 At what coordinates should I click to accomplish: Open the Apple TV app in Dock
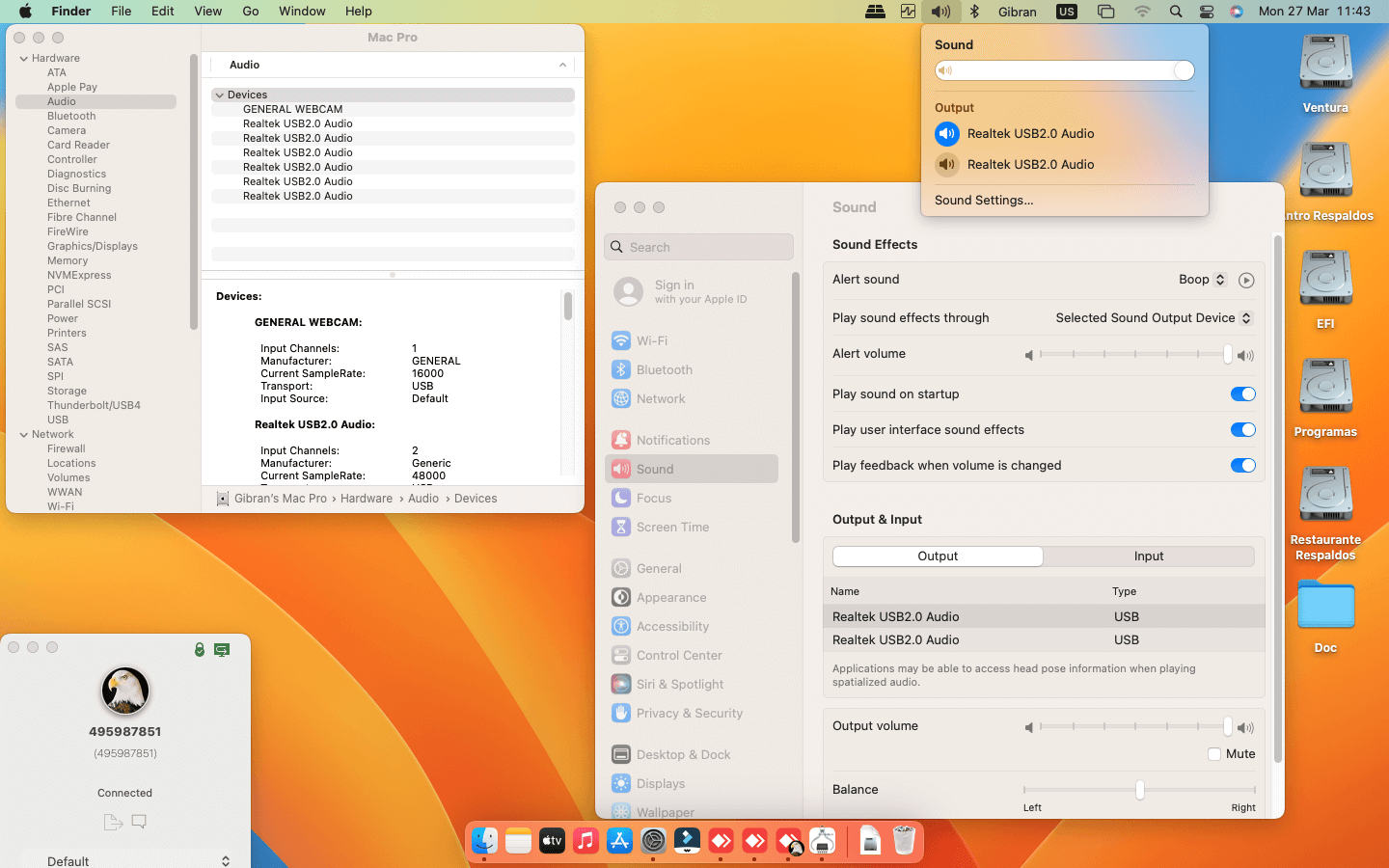tap(552, 841)
